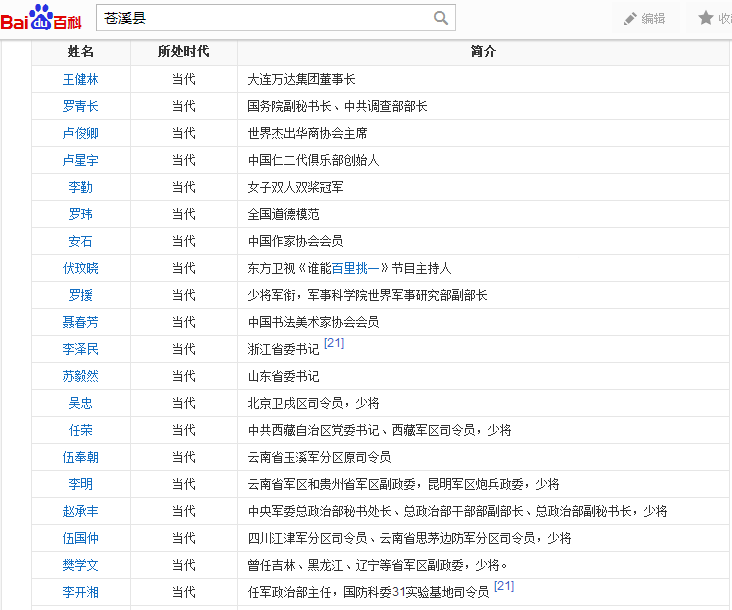Open the 聂春芳 name link
Image resolution: width=732 pixels, height=610 pixels.
click(x=81, y=322)
